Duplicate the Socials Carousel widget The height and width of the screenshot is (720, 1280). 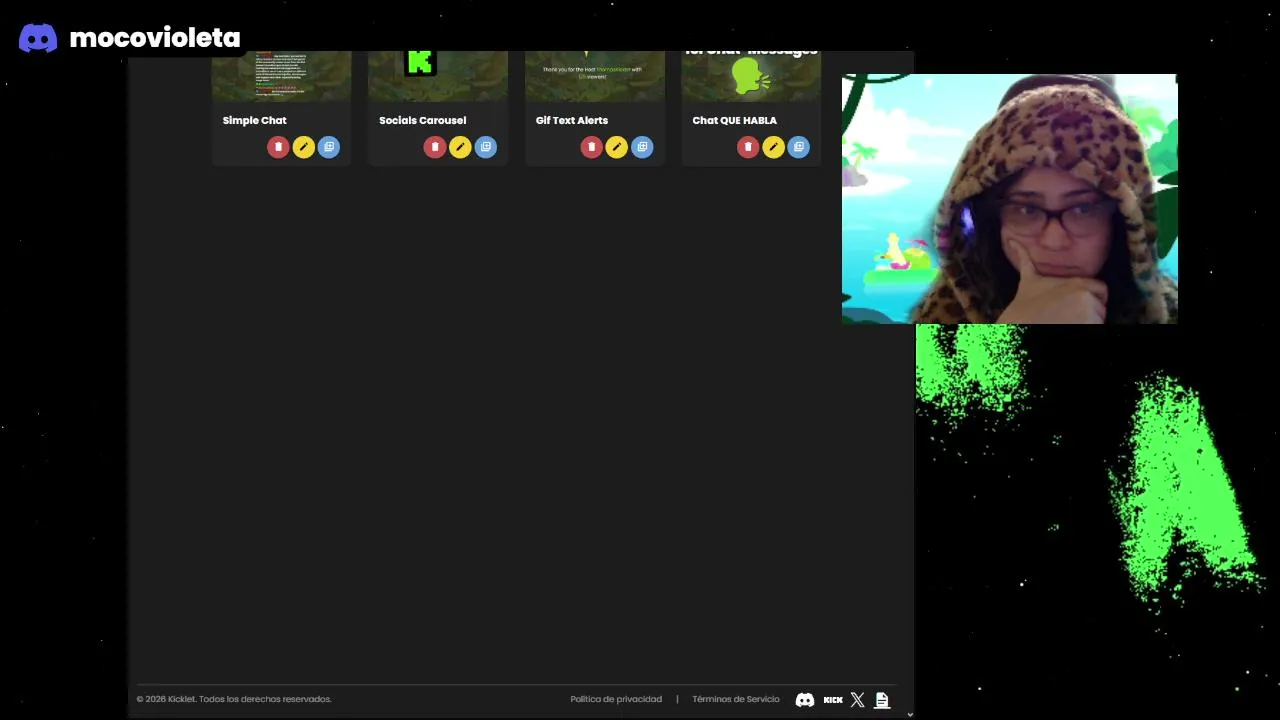pyautogui.click(x=486, y=147)
